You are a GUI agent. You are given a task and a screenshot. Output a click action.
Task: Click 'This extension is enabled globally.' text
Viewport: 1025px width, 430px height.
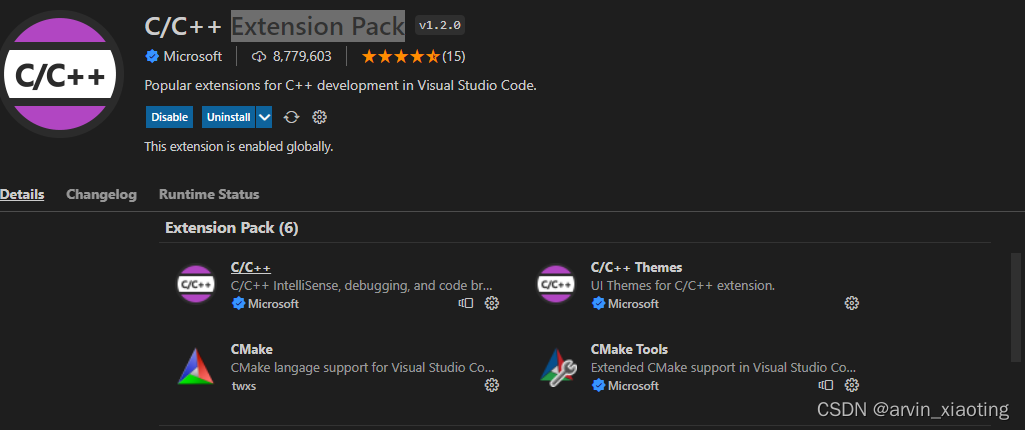[x=239, y=146]
